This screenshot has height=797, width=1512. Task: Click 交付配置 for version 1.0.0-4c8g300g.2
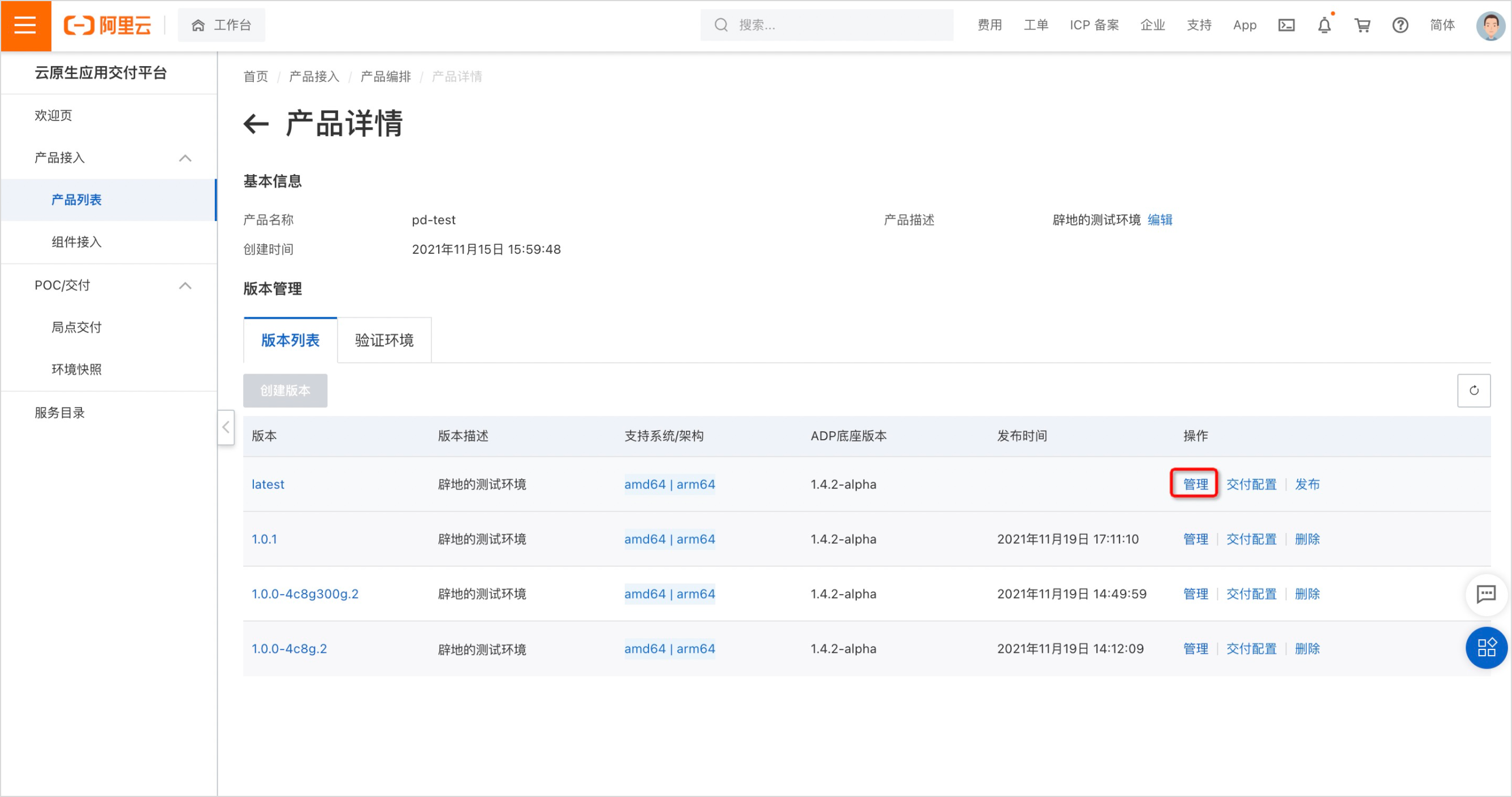[1251, 594]
